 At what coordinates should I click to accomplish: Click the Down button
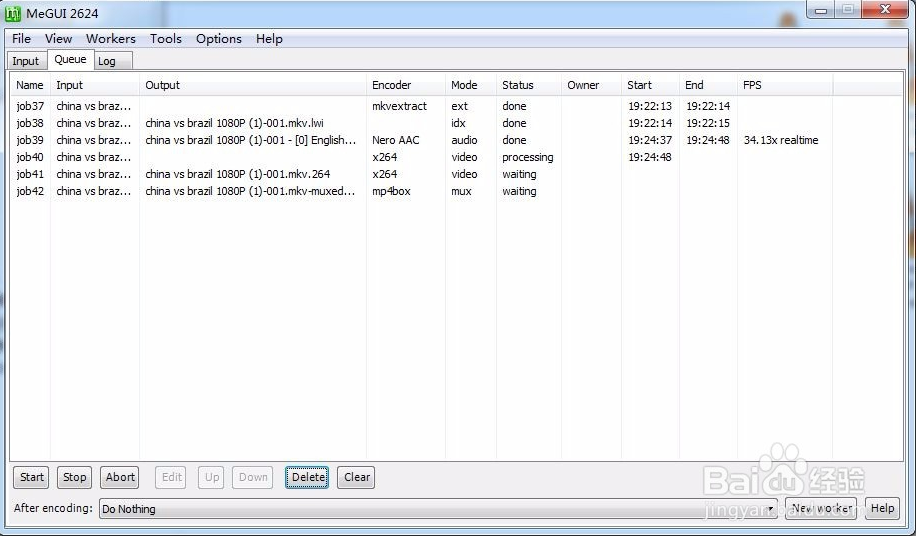point(253,477)
